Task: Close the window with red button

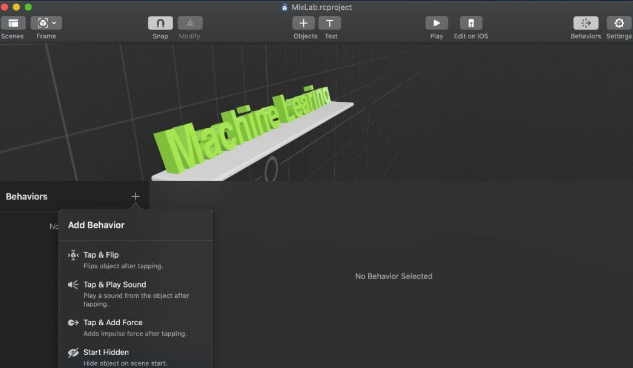Action: [4, 7]
